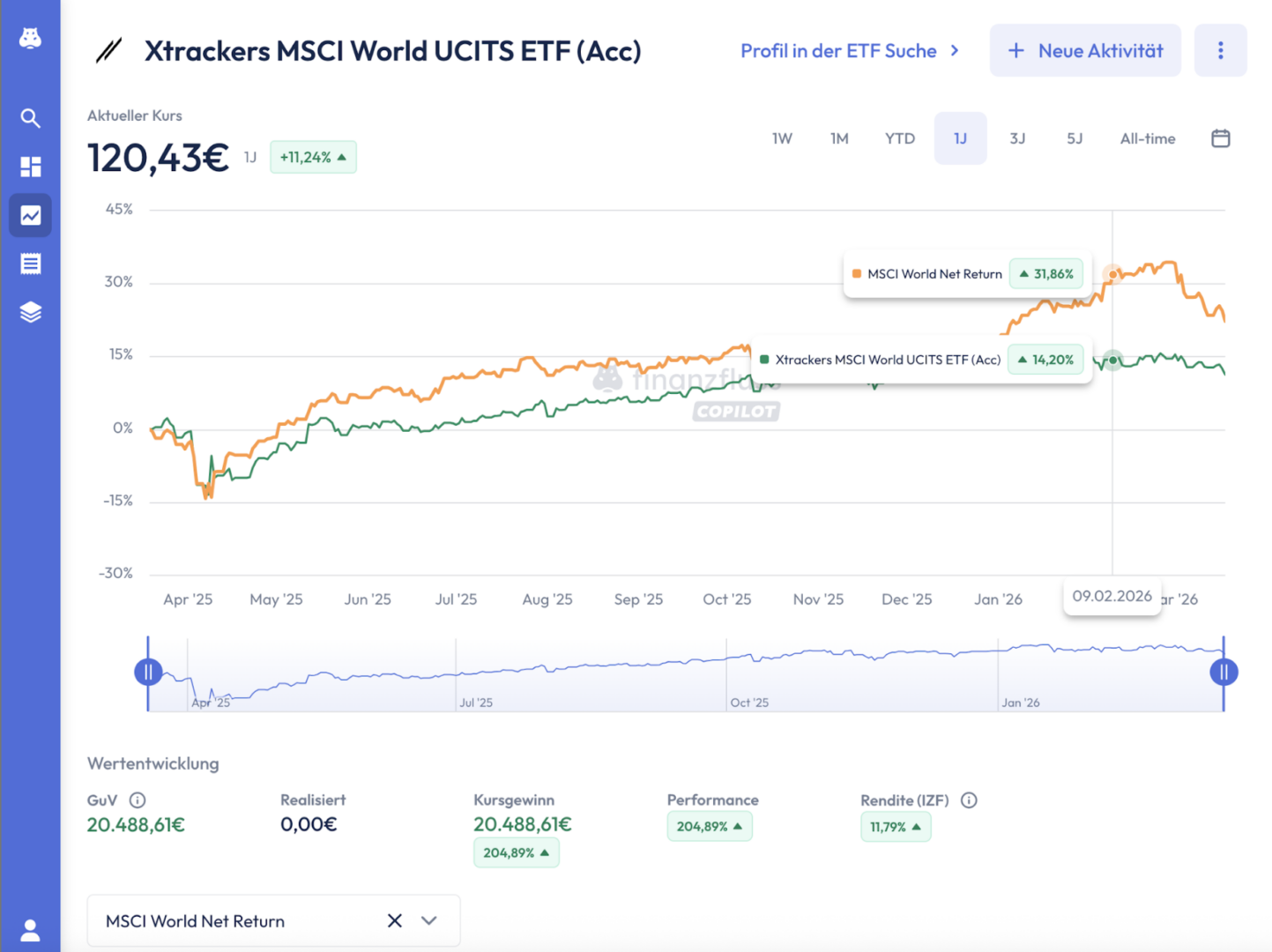1272x952 pixels.
Task: Open the dashboard grid icon in sidebar
Action: point(30,167)
